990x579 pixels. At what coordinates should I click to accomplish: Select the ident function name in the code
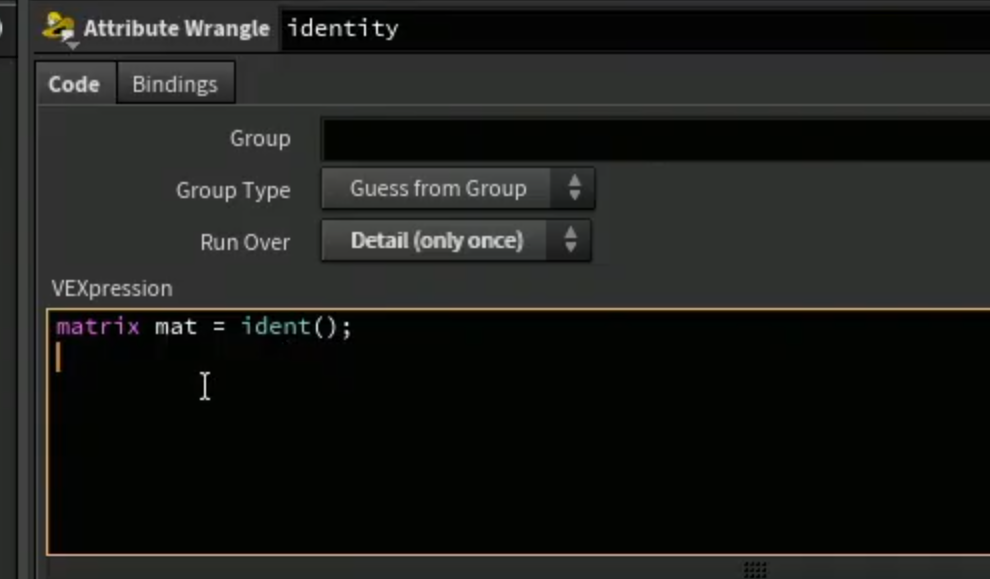click(276, 327)
